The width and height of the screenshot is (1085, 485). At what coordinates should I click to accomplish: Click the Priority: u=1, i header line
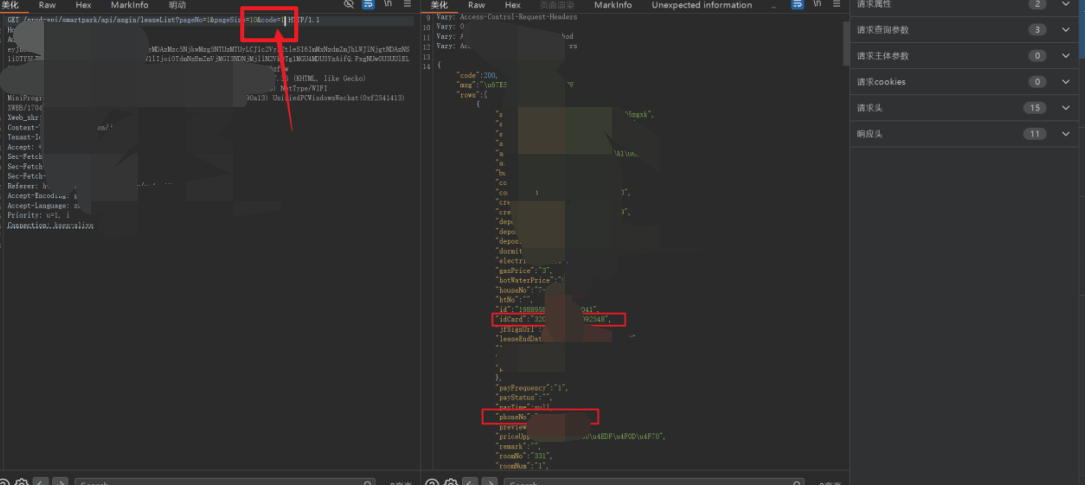click(x=39, y=215)
